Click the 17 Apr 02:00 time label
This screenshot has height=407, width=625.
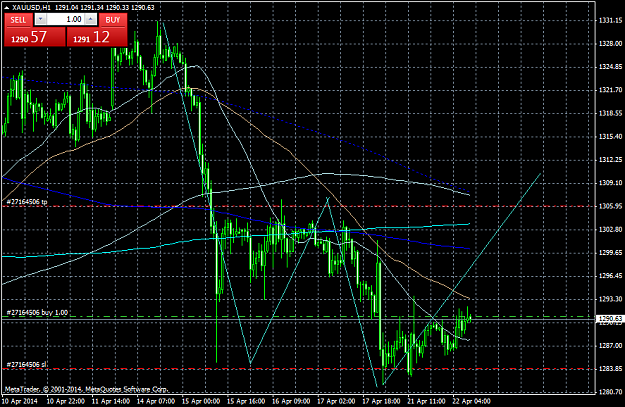point(336,401)
